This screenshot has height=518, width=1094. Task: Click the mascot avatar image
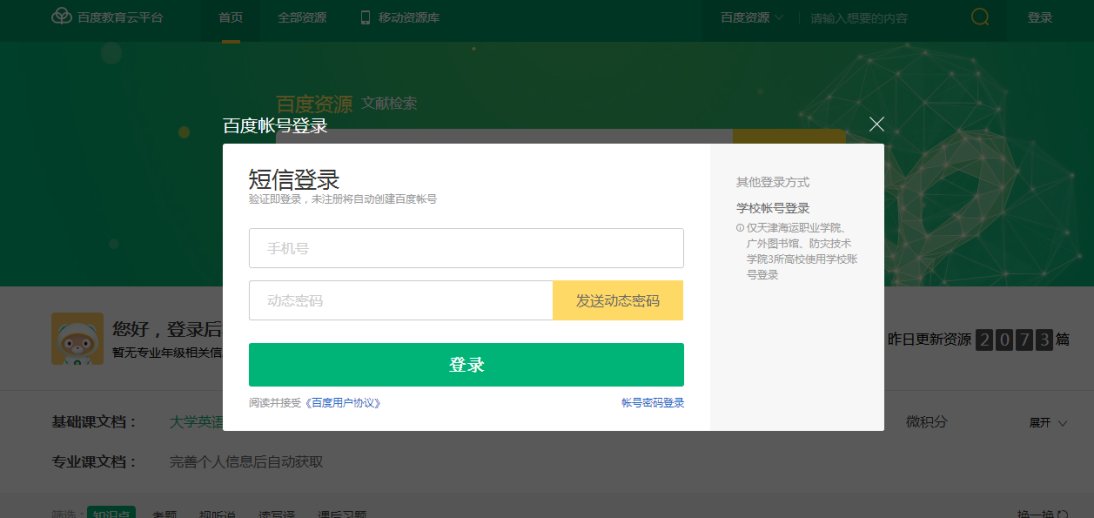pyautogui.click(x=77, y=339)
